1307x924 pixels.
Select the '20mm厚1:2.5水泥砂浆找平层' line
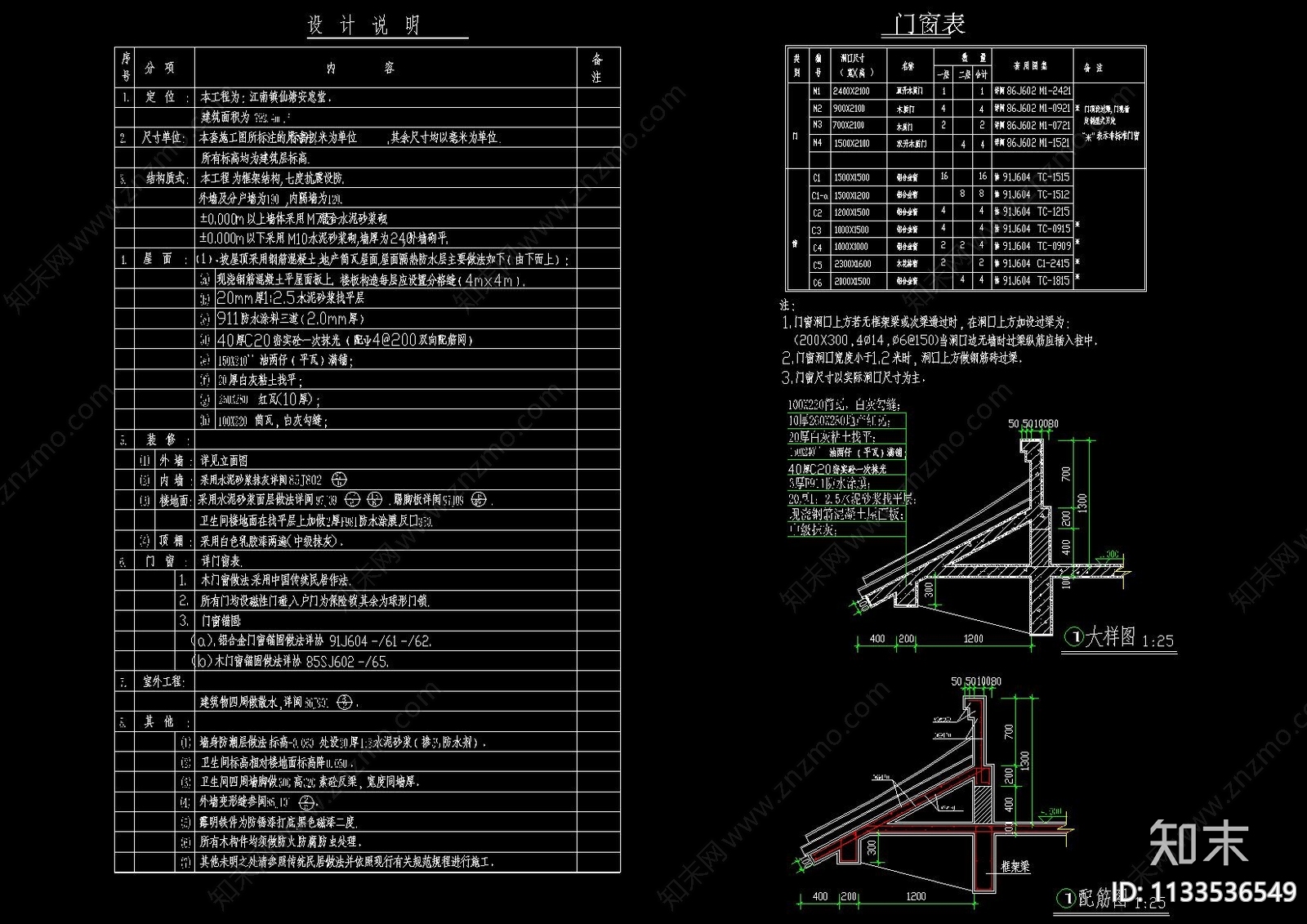click(x=290, y=299)
